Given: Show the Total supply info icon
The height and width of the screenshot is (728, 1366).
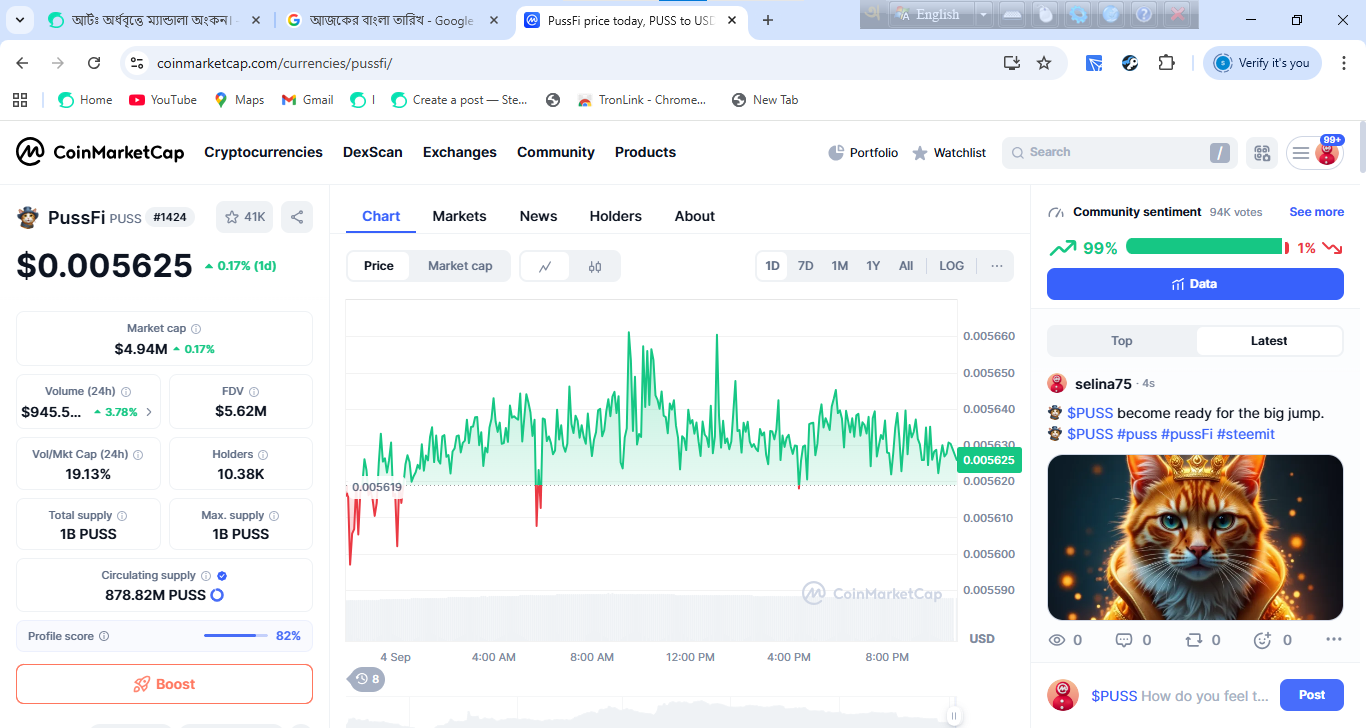Looking at the screenshot, I should click(122, 516).
